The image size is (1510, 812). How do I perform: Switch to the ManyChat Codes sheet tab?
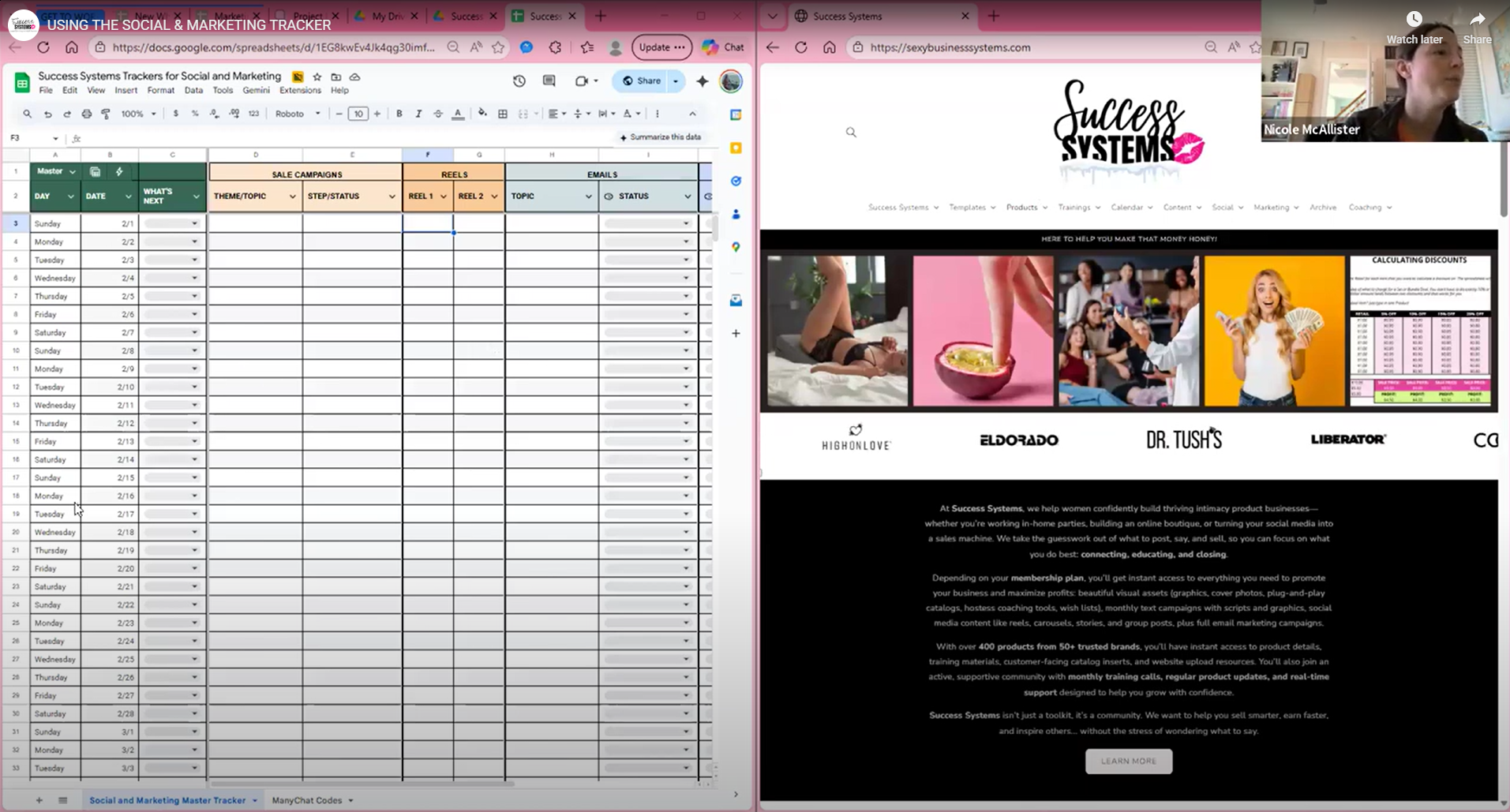(307, 800)
